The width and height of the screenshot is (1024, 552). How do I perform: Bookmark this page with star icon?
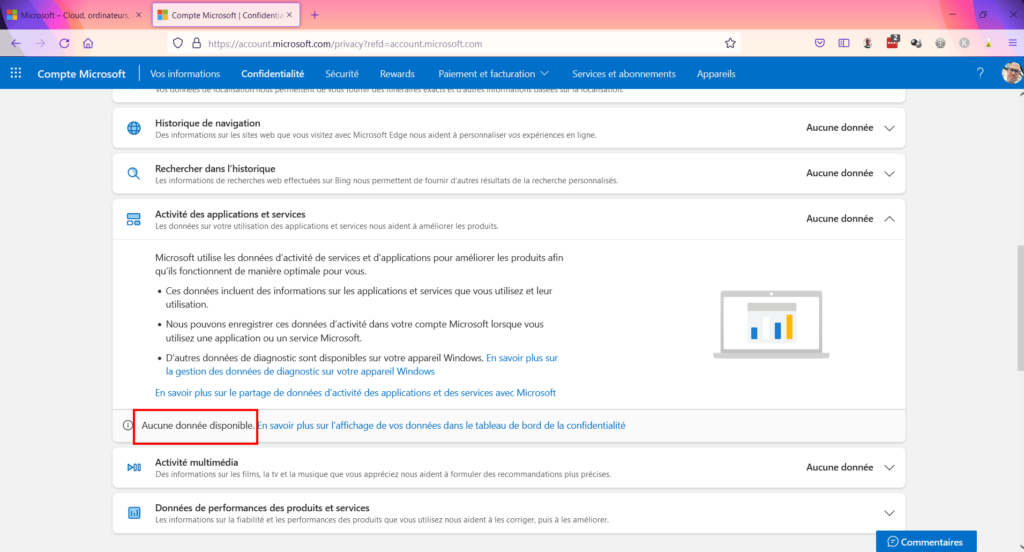(730, 44)
